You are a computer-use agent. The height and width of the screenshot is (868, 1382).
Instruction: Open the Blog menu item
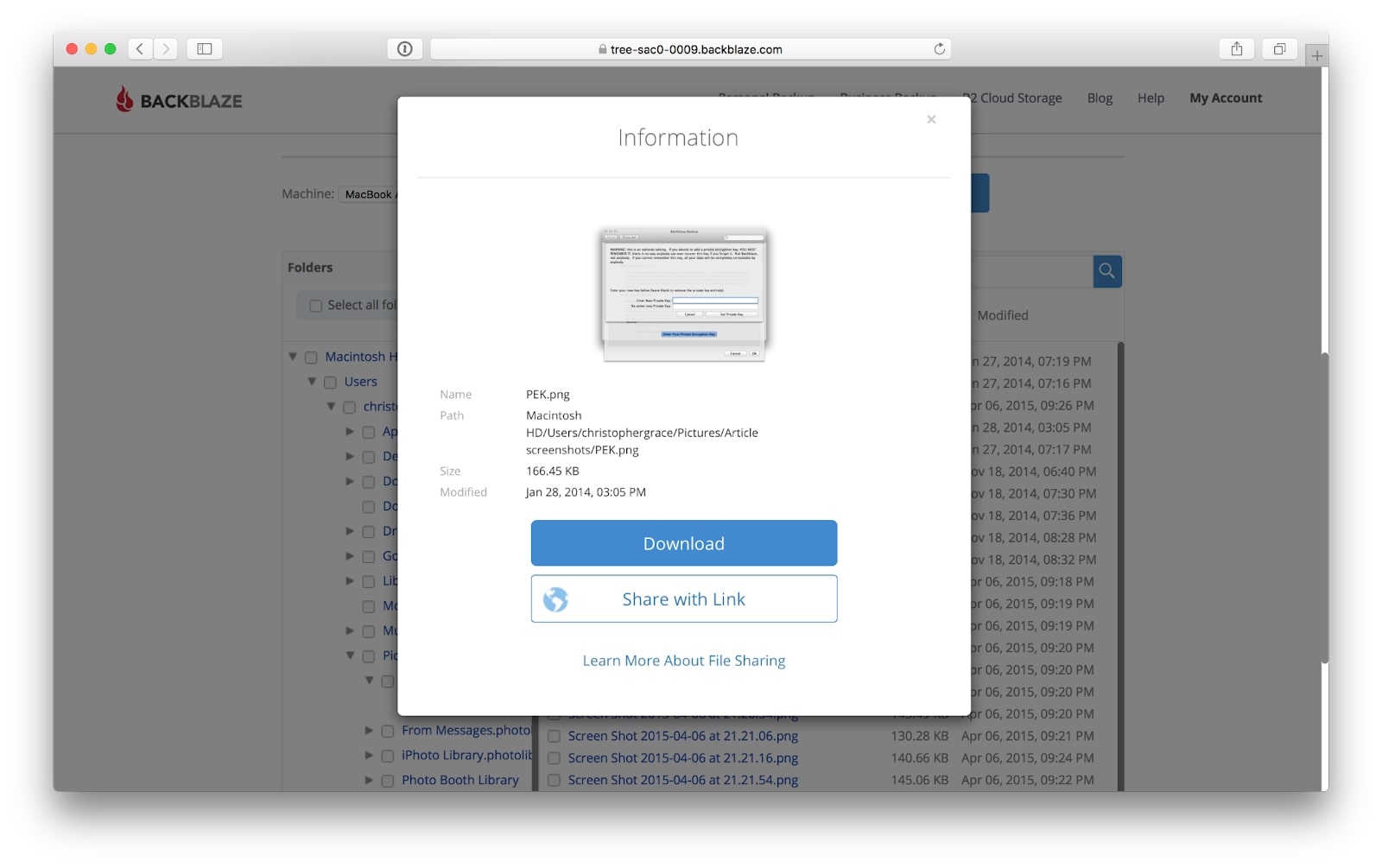pyautogui.click(x=1100, y=98)
